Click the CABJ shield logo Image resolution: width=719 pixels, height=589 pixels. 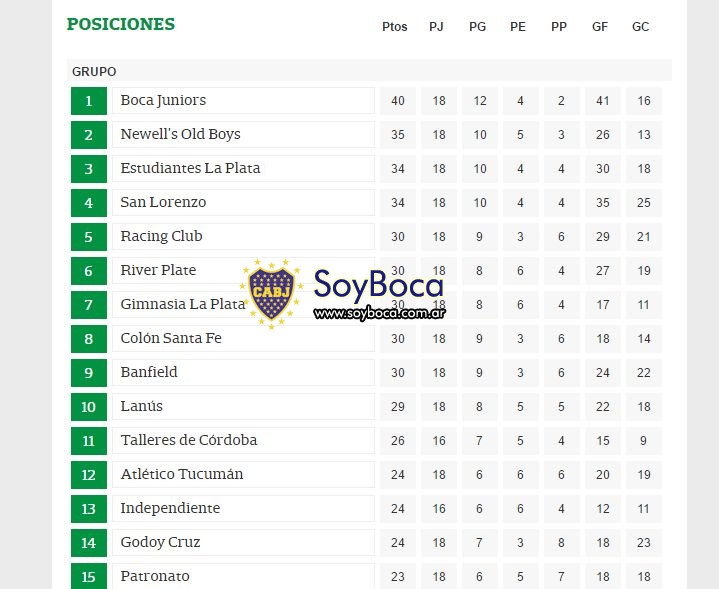tap(271, 294)
